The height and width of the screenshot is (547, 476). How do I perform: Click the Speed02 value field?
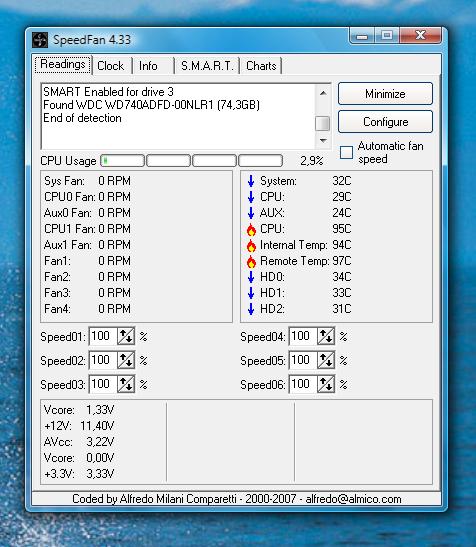pyautogui.click(x=103, y=360)
